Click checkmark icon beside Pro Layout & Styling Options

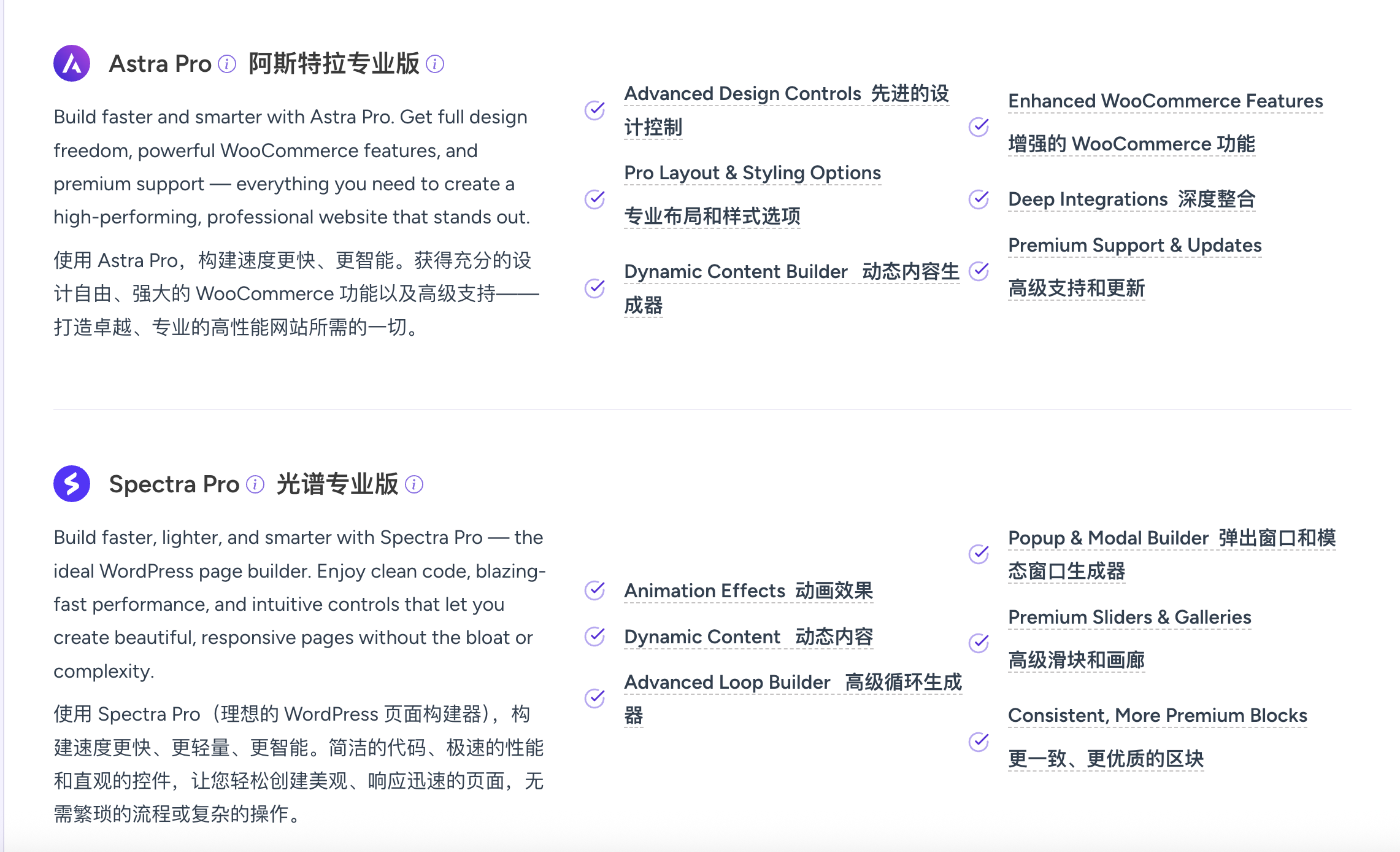[x=594, y=199]
